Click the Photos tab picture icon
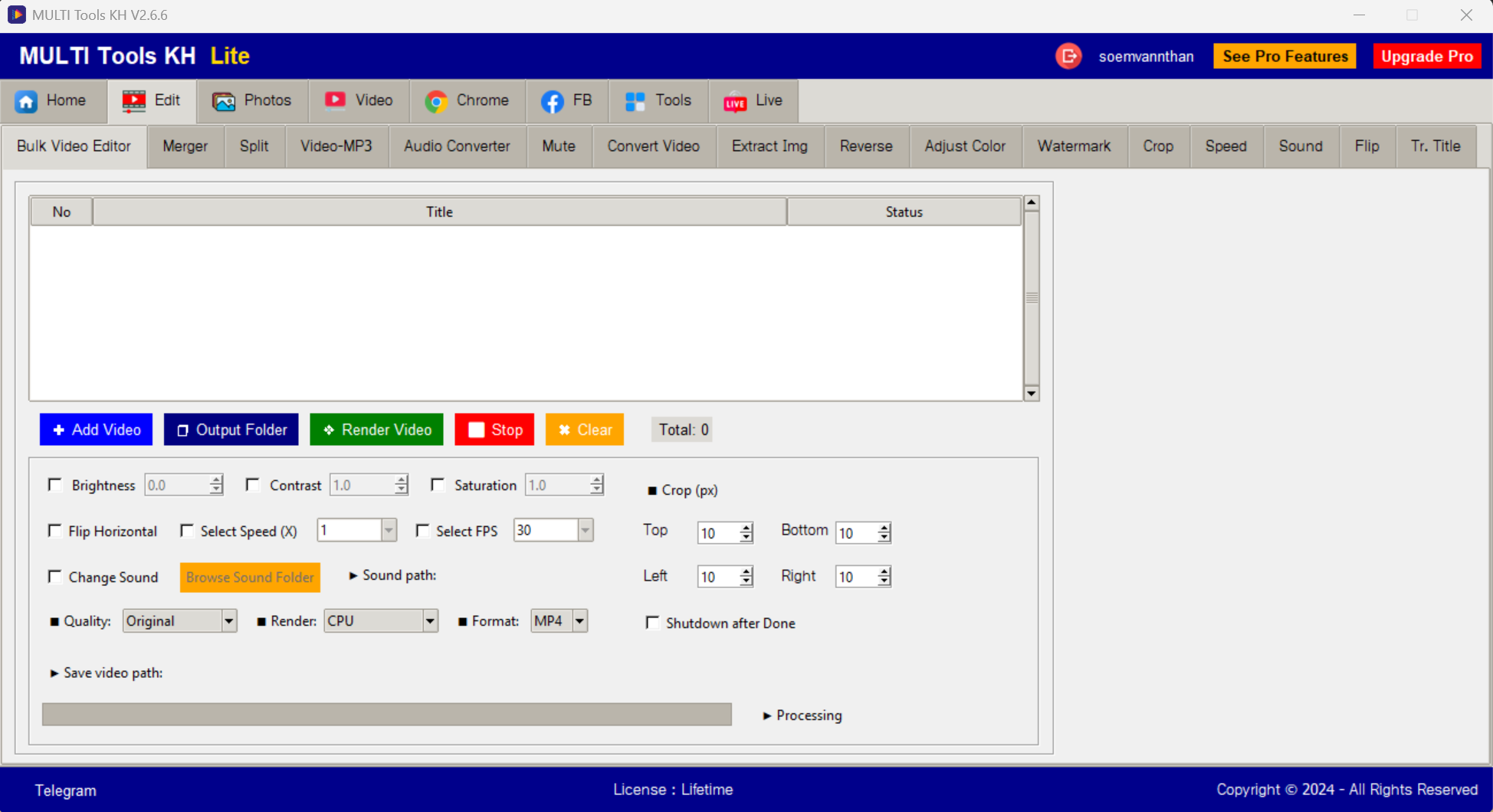The image size is (1493, 812). coord(224,101)
